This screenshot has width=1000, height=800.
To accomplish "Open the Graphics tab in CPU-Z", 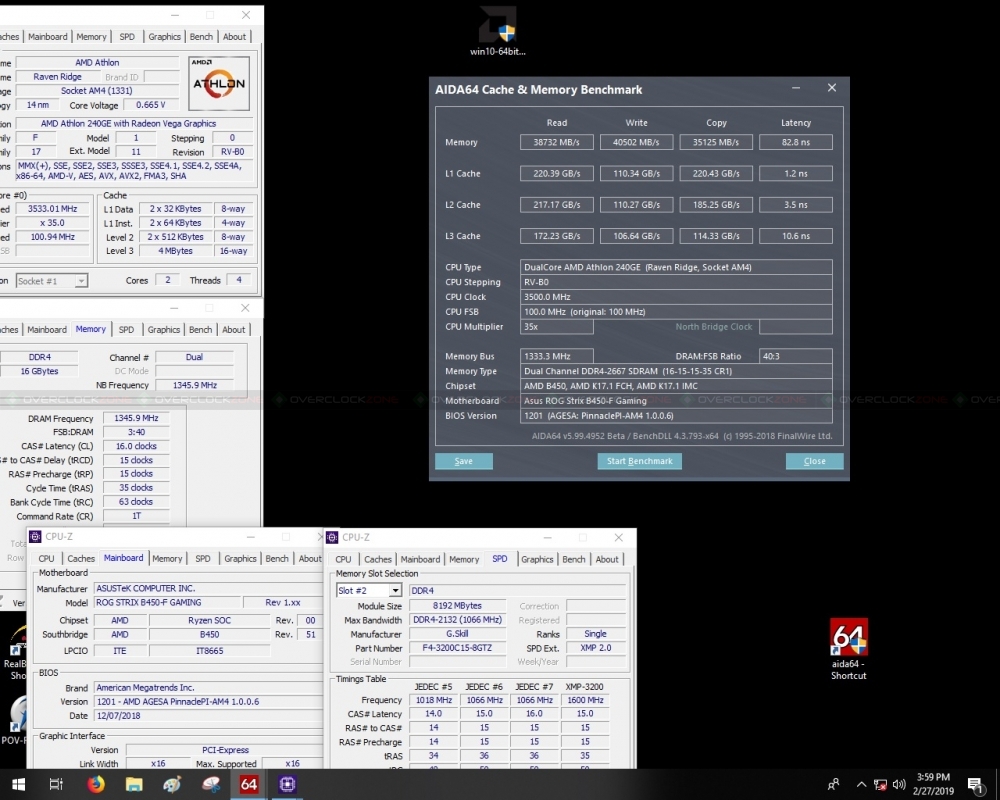I will [x=539, y=560].
